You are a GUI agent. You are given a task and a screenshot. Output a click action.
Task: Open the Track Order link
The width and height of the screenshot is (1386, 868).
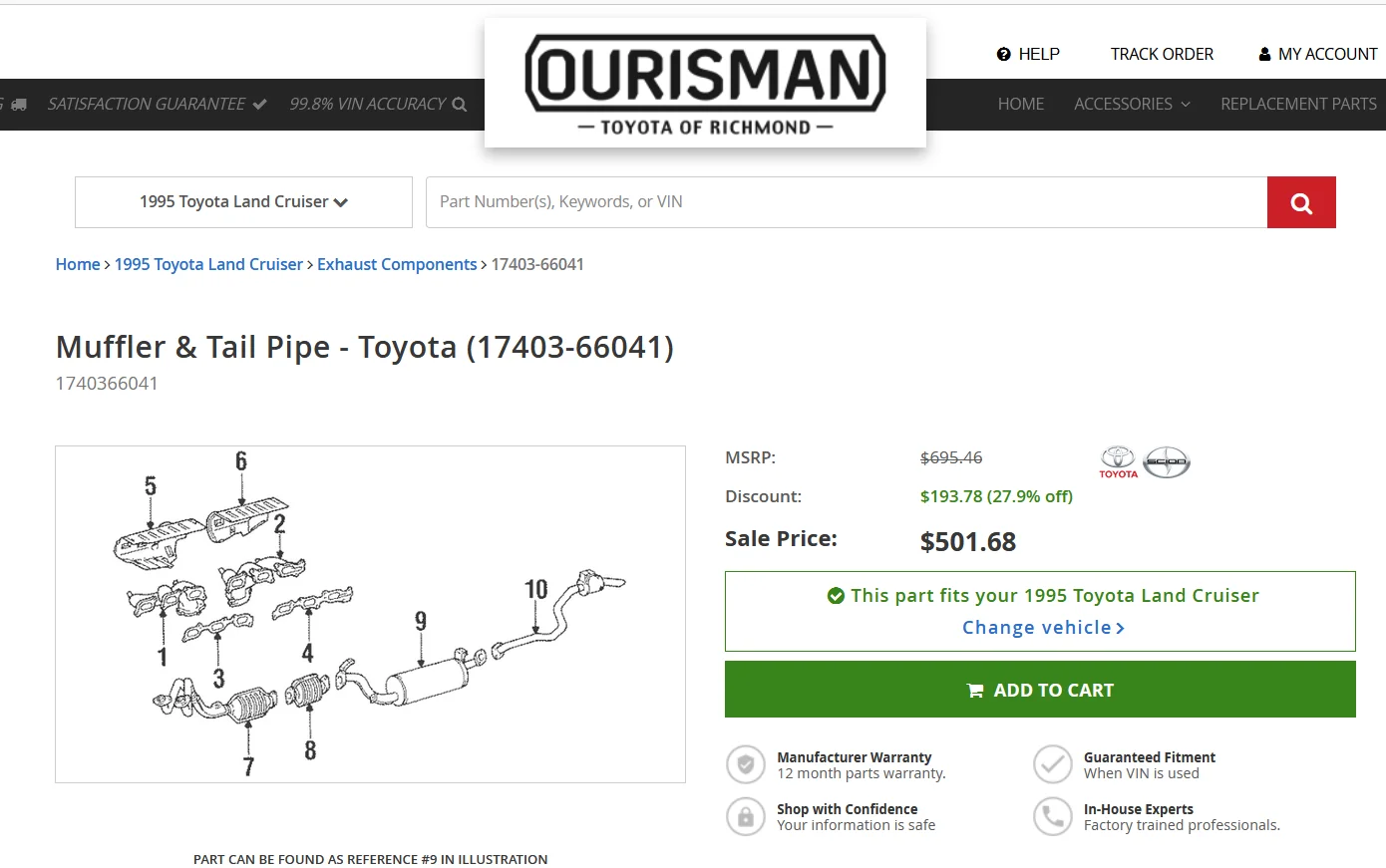tap(1162, 54)
